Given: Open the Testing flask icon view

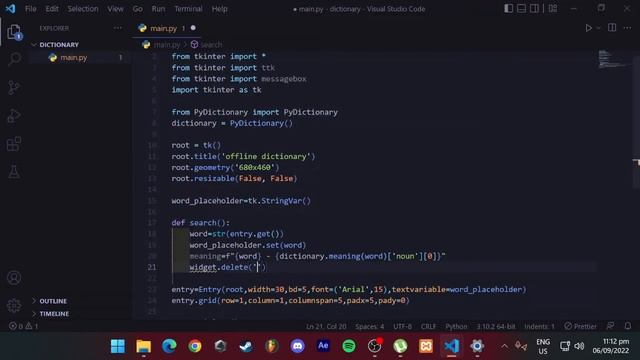Looking at the screenshot, I should tap(14, 172).
